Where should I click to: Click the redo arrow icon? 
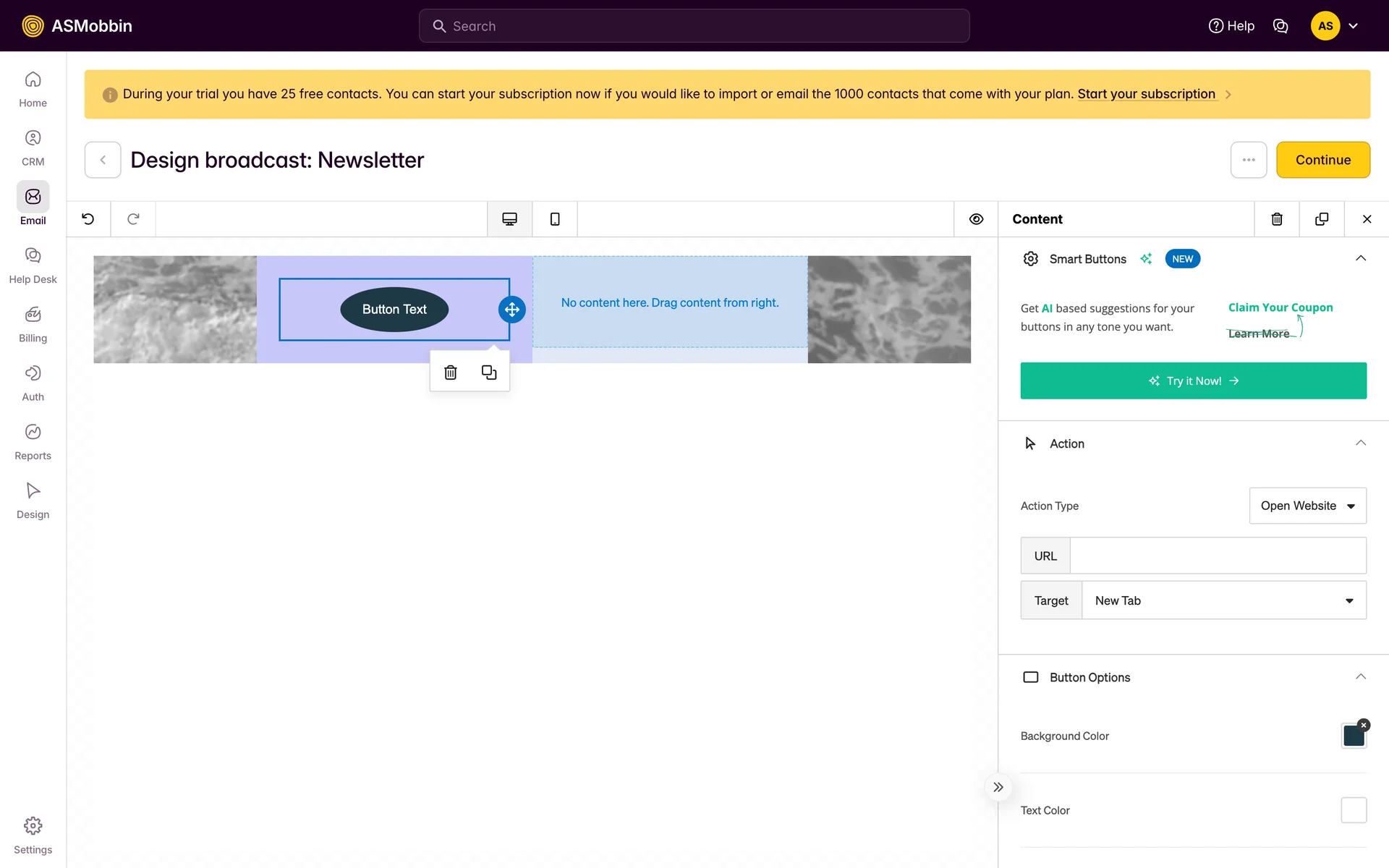click(133, 218)
